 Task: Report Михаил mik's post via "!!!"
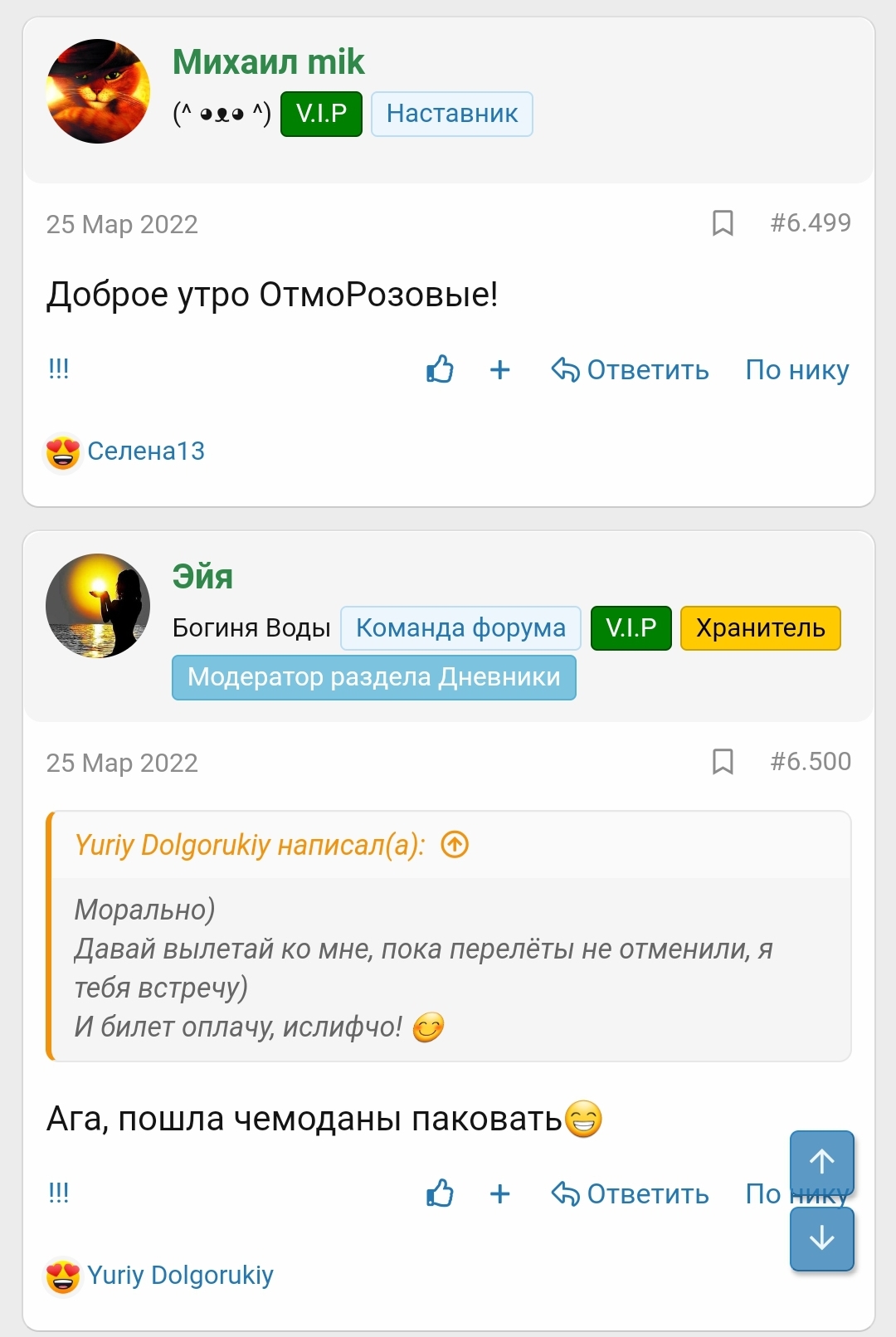click(58, 368)
